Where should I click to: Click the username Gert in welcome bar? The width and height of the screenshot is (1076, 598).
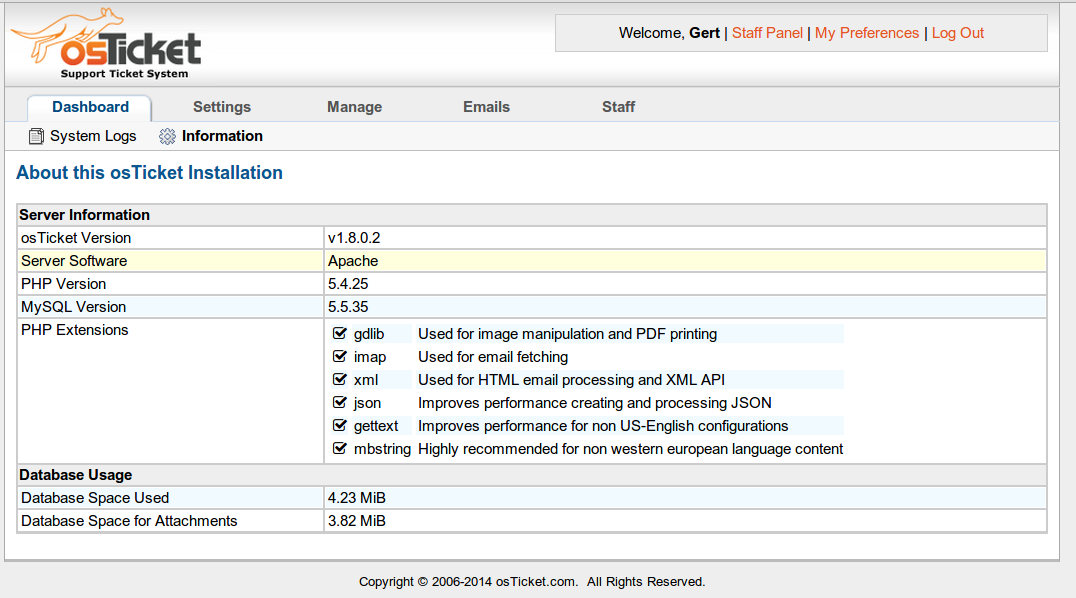704,33
